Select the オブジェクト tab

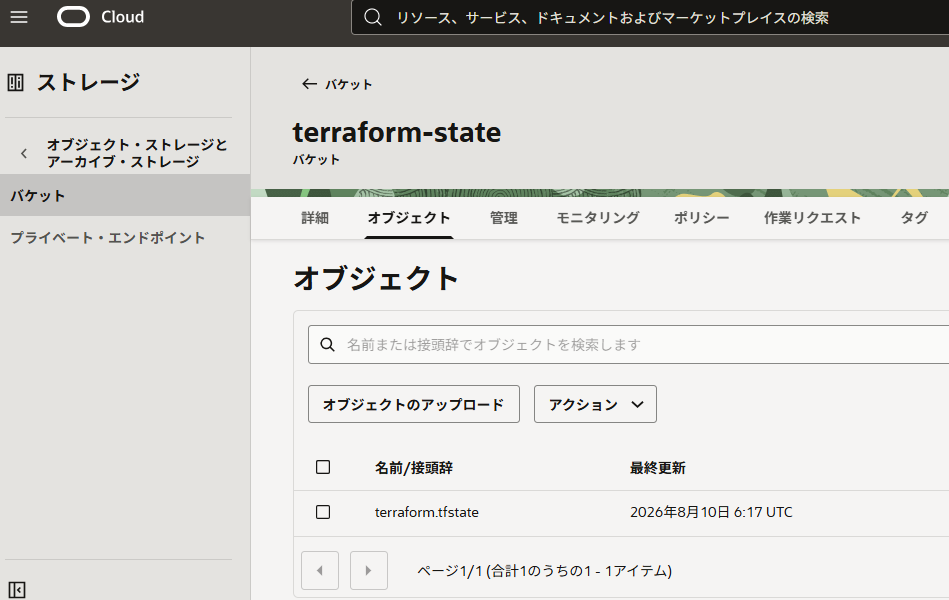pyautogui.click(x=409, y=218)
